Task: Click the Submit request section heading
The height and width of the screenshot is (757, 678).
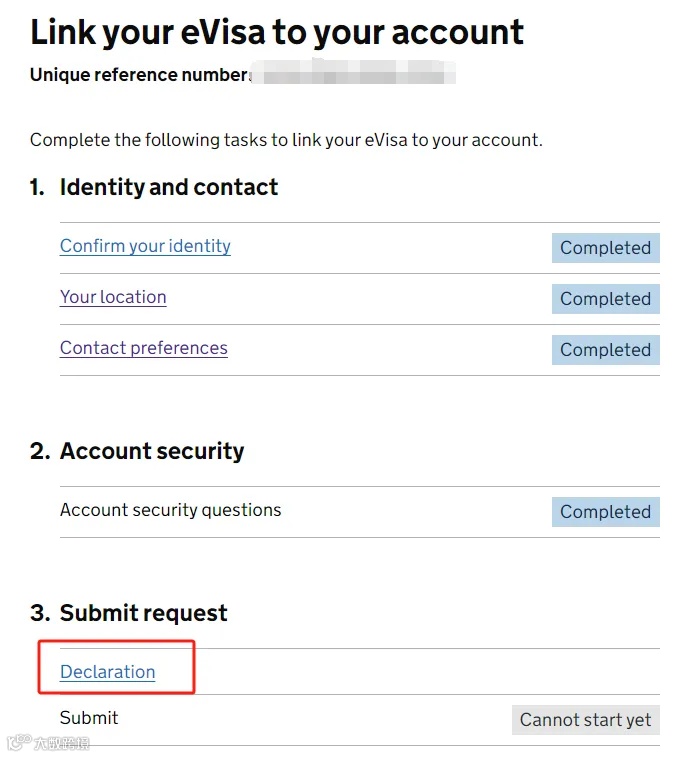Action: click(143, 613)
